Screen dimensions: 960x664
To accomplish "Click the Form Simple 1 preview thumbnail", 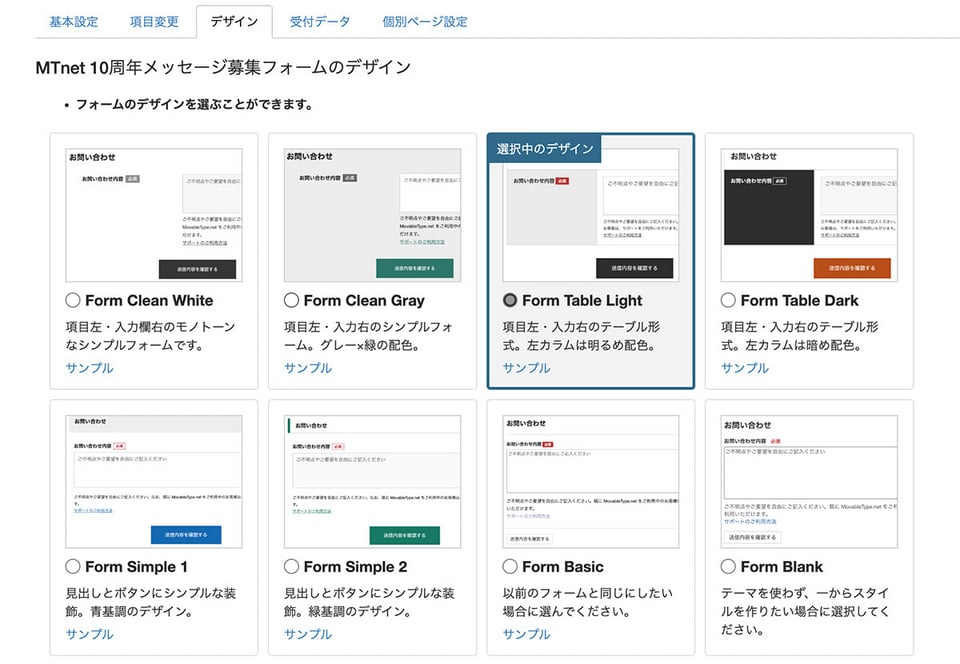I will 154,482.
